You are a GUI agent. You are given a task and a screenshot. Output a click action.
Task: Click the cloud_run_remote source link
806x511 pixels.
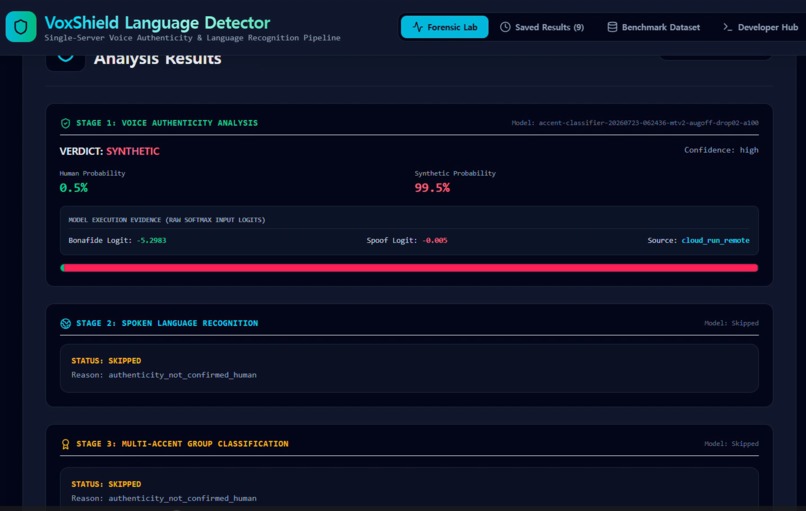click(716, 240)
